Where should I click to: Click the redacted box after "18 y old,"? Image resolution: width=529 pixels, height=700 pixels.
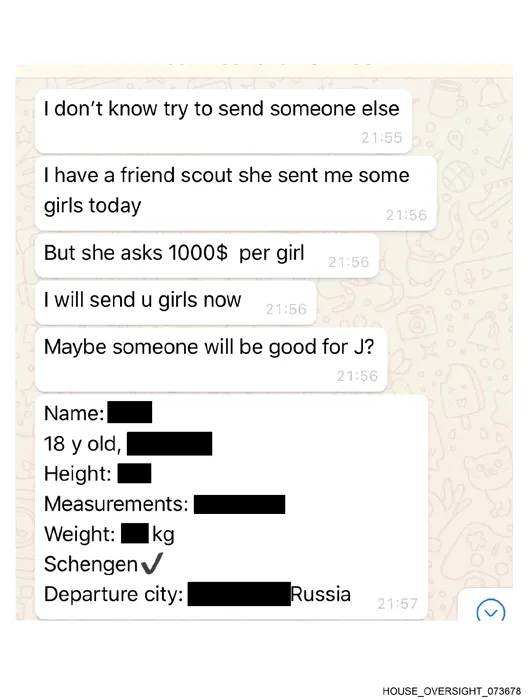coord(170,443)
